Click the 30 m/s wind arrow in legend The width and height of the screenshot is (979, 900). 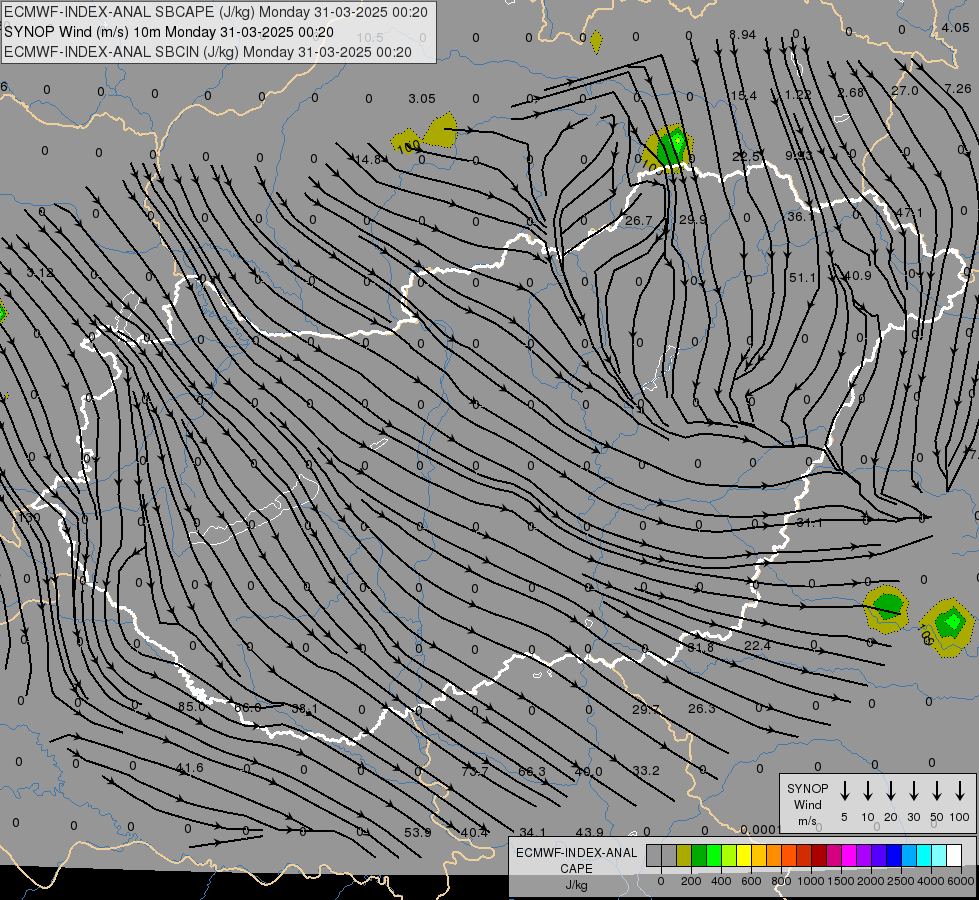click(x=913, y=791)
